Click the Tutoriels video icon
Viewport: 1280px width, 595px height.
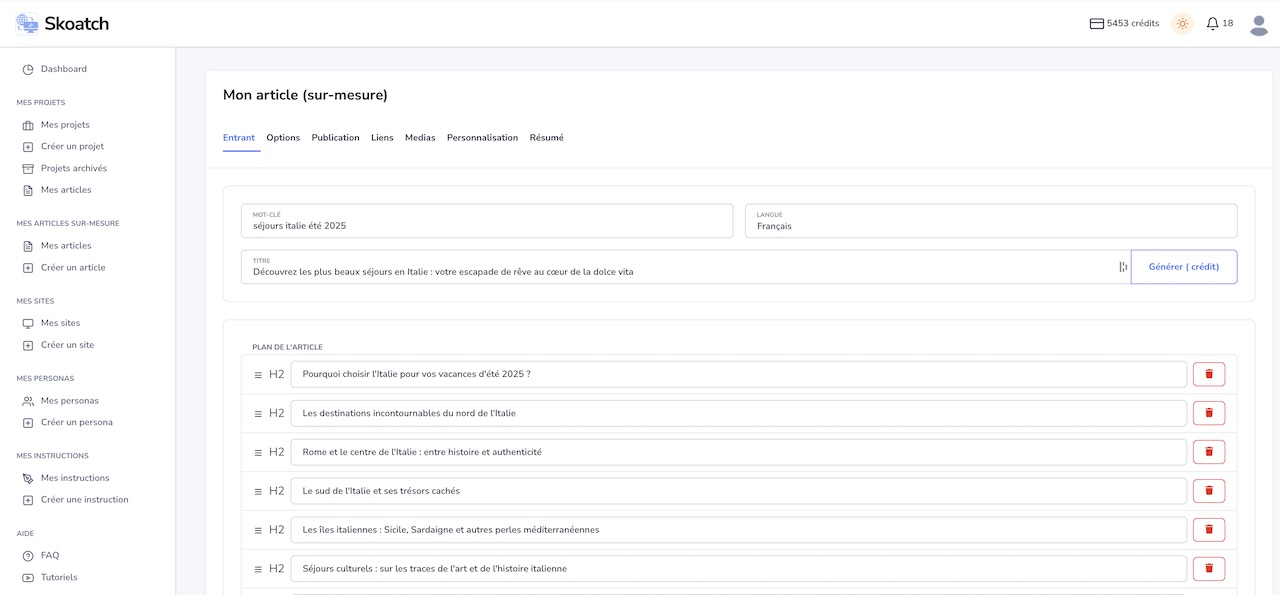pyautogui.click(x=28, y=578)
